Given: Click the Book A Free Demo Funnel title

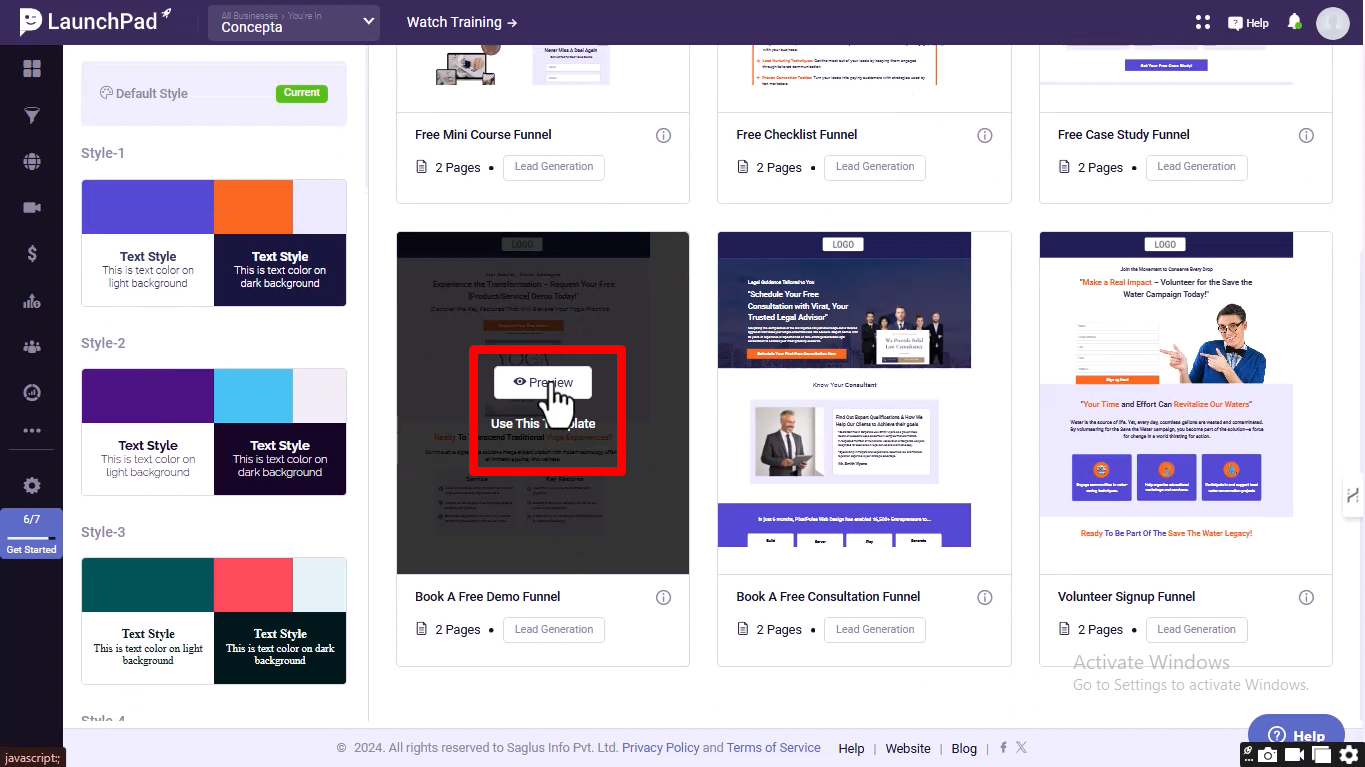Looking at the screenshot, I should click(x=488, y=597).
